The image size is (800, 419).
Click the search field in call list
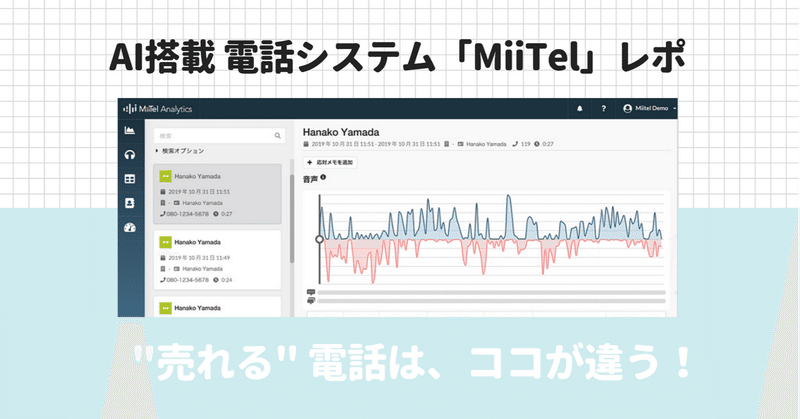click(x=219, y=136)
